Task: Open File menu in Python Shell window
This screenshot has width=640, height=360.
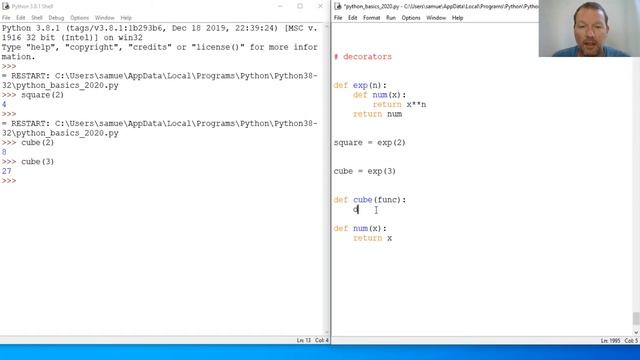Action: point(6,18)
